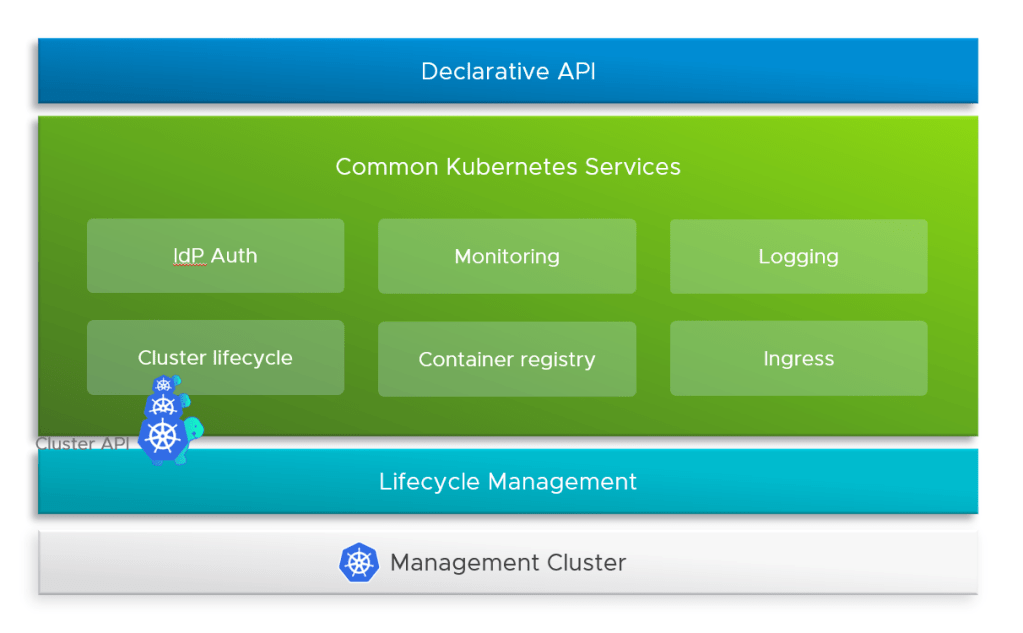Click the smallest turtle atop the stack

(x=164, y=385)
